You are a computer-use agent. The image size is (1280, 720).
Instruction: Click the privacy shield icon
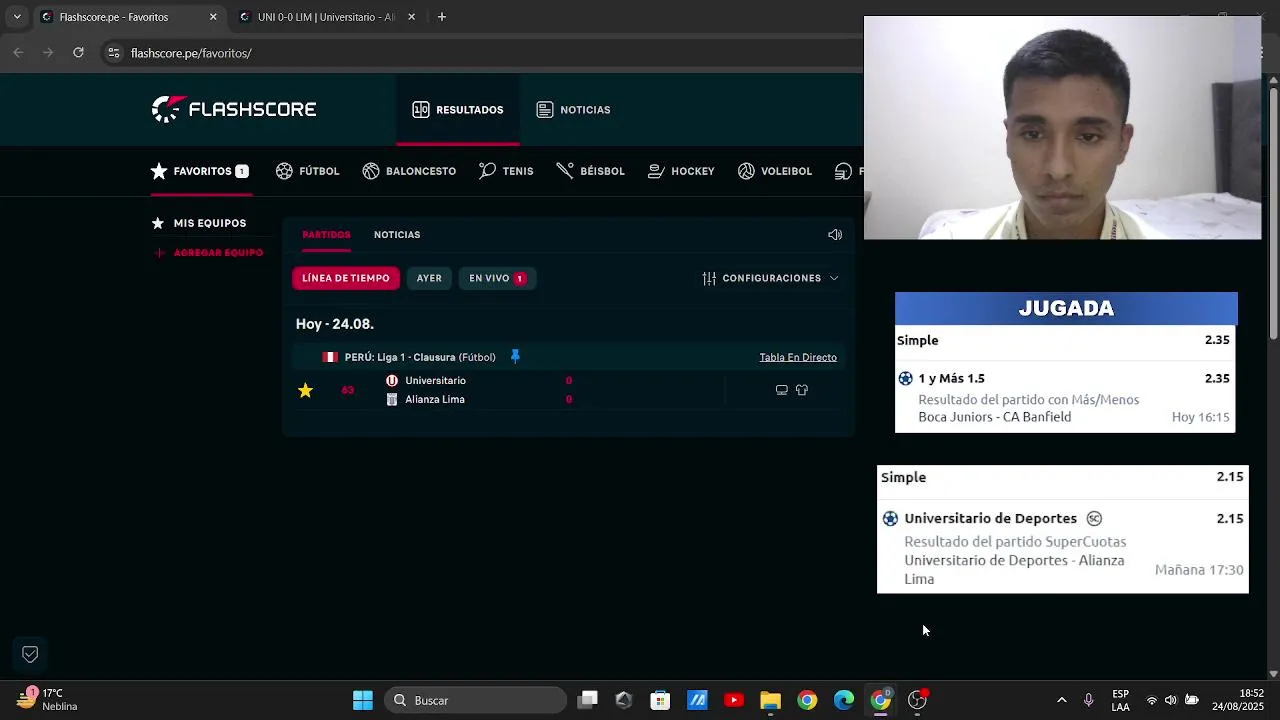pyautogui.click(x=30, y=654)
